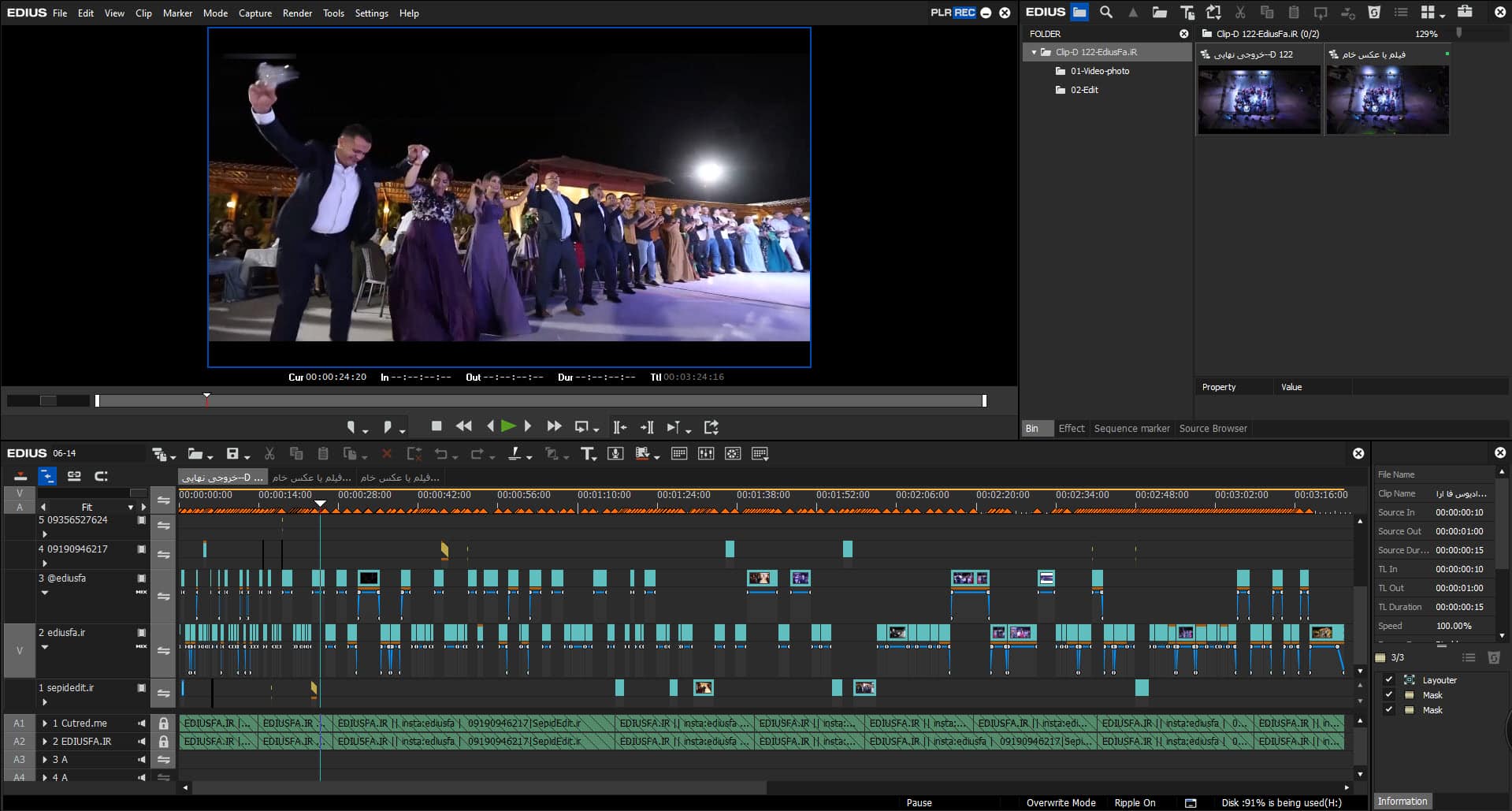Move to next edit point

pyautogui.click(x=647, y=427)
